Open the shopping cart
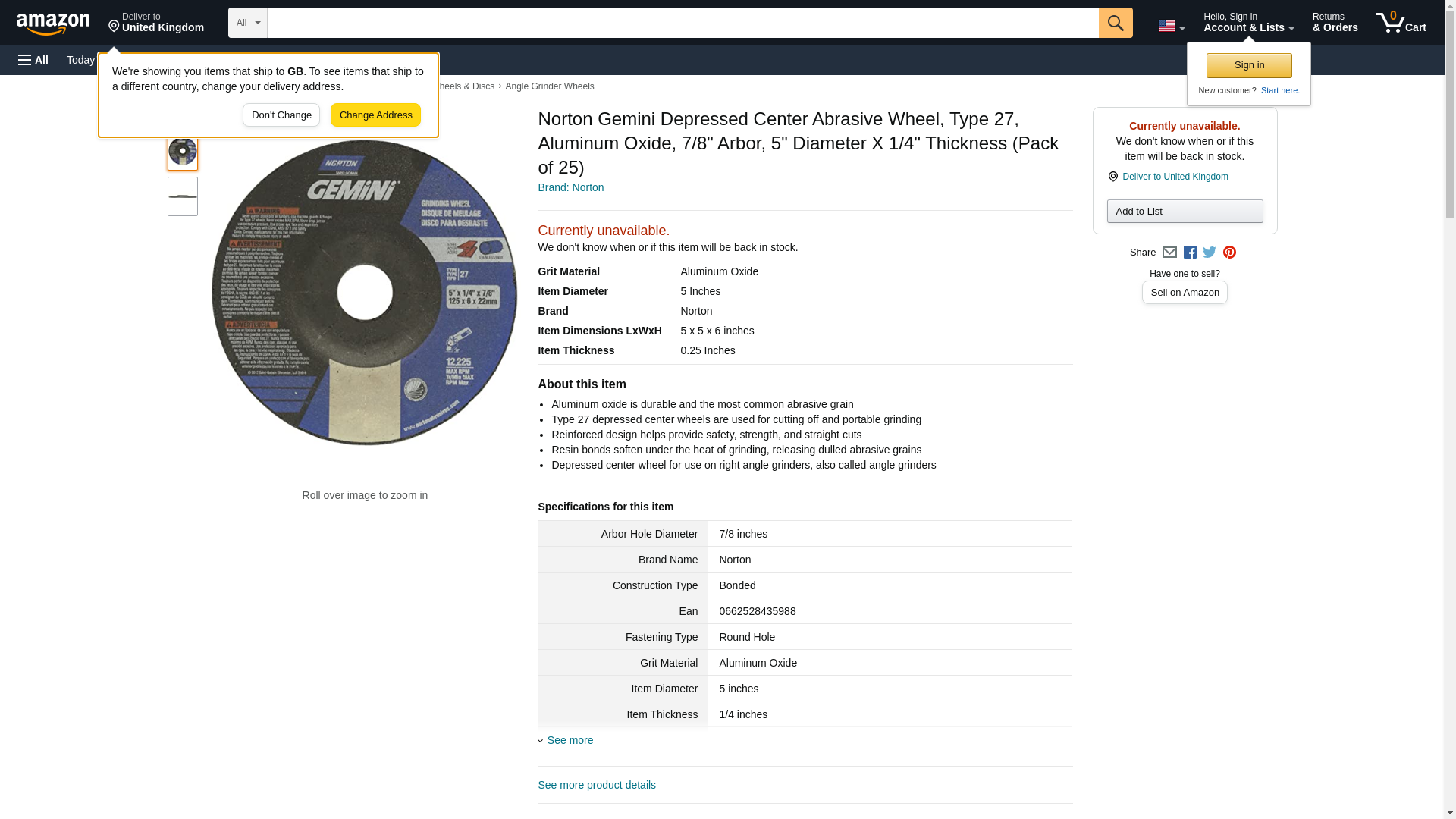1456x819 pixels. coord(1401,23)
